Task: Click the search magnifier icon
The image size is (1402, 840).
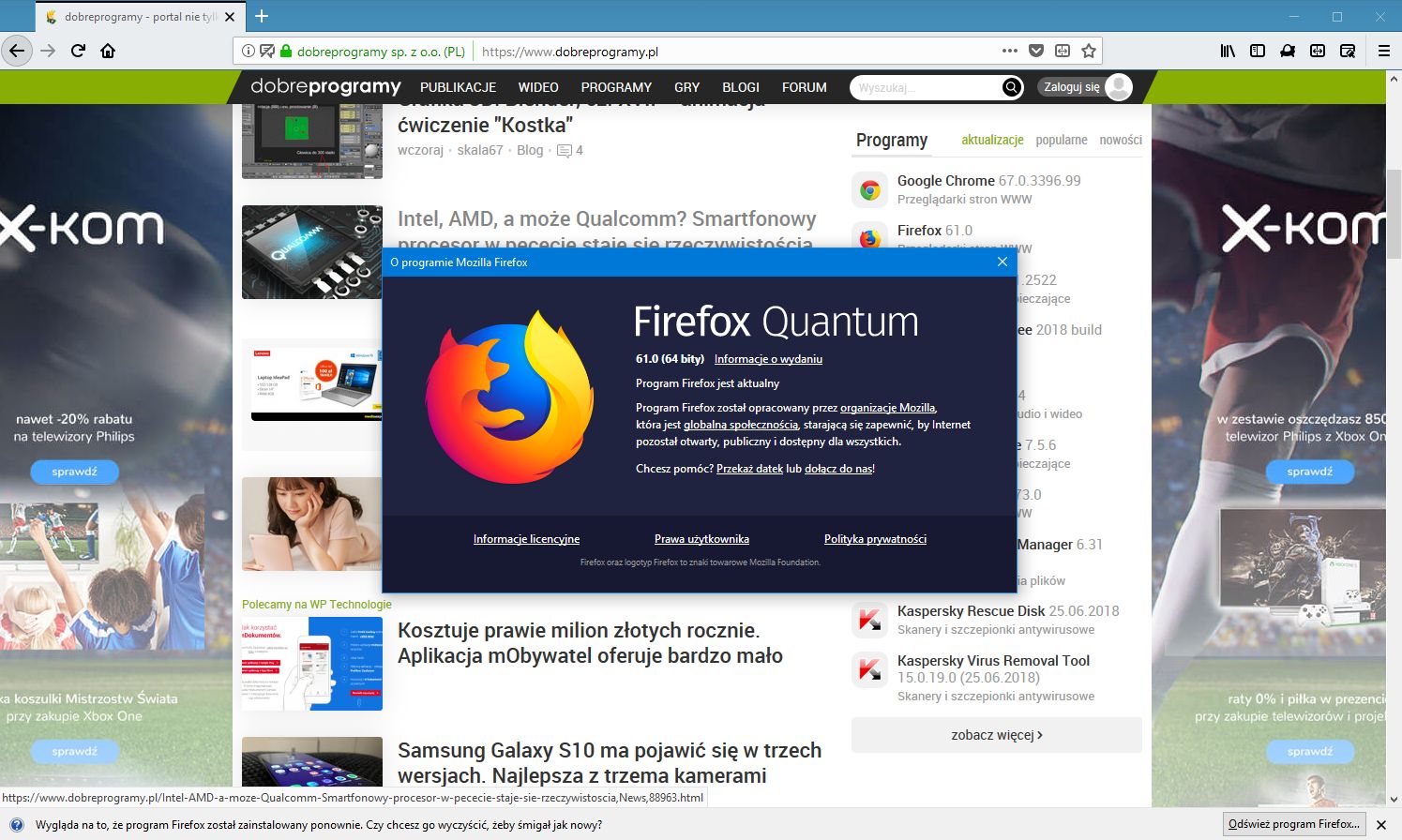Action: pos(1011,87)
